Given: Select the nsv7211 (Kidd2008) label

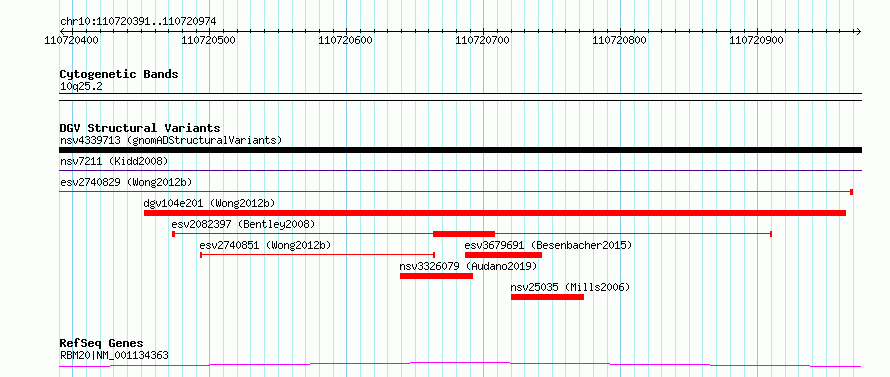Looking at the screenshot, I should coord(114,162).
